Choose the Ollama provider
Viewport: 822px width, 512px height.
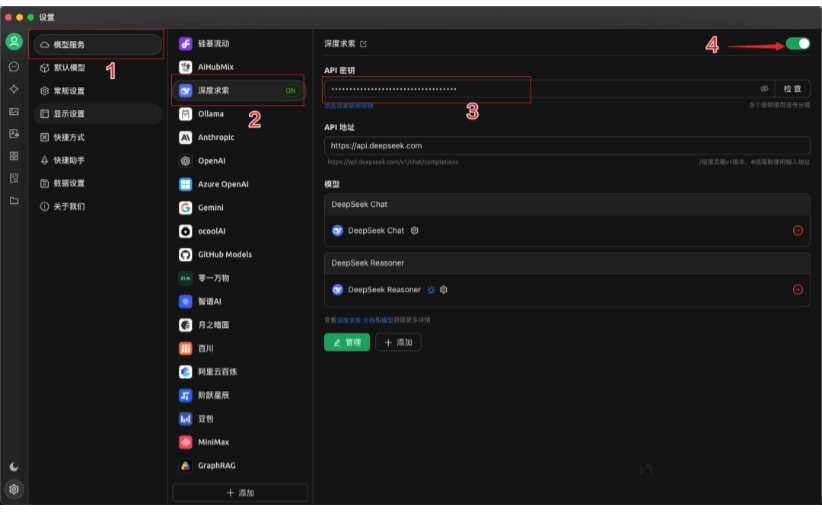click(x=240, y=114)
